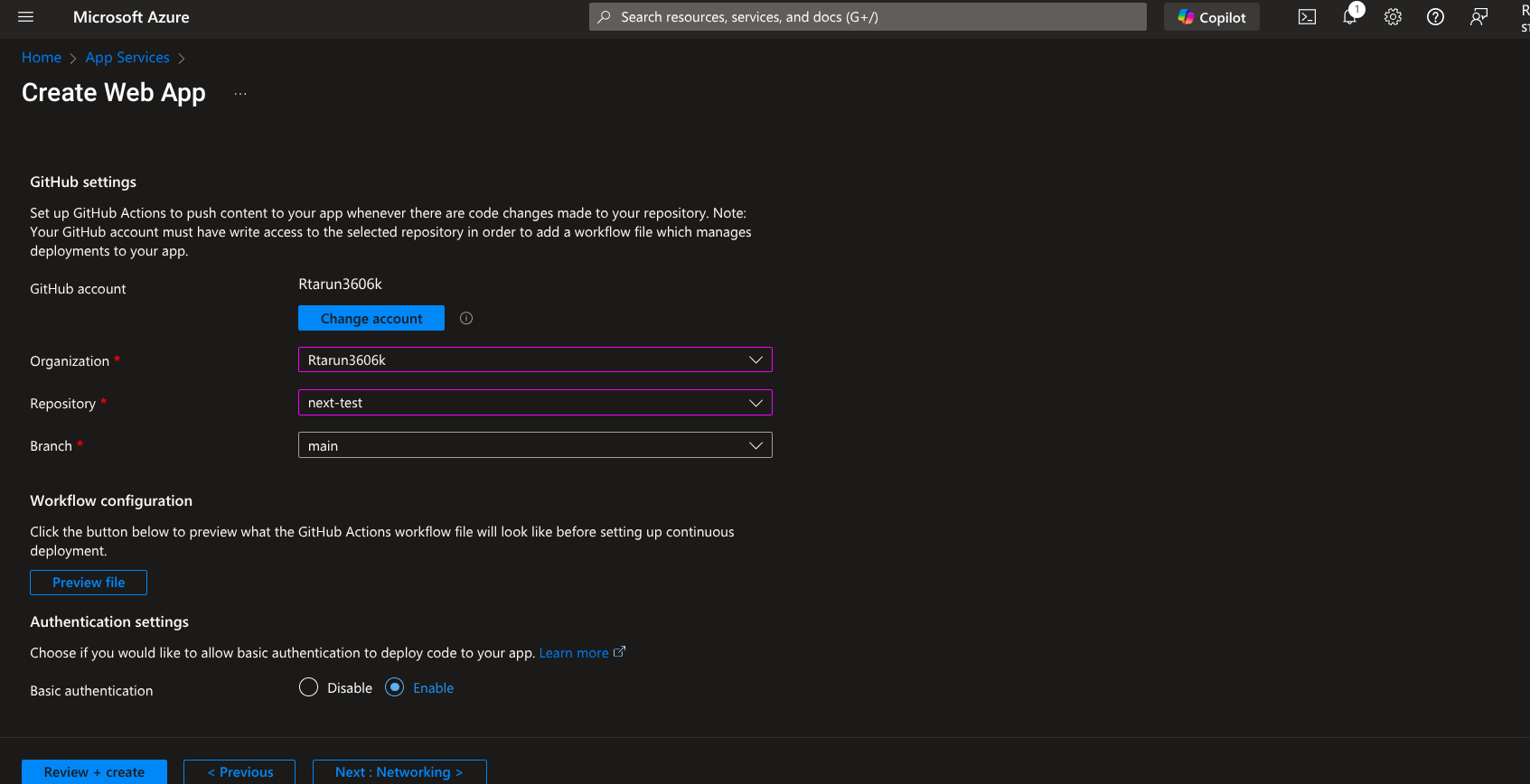This screenshot has height=784, width=1530.
Task: Click the GitHub account name Rtarun3606k
Action: 340,285
